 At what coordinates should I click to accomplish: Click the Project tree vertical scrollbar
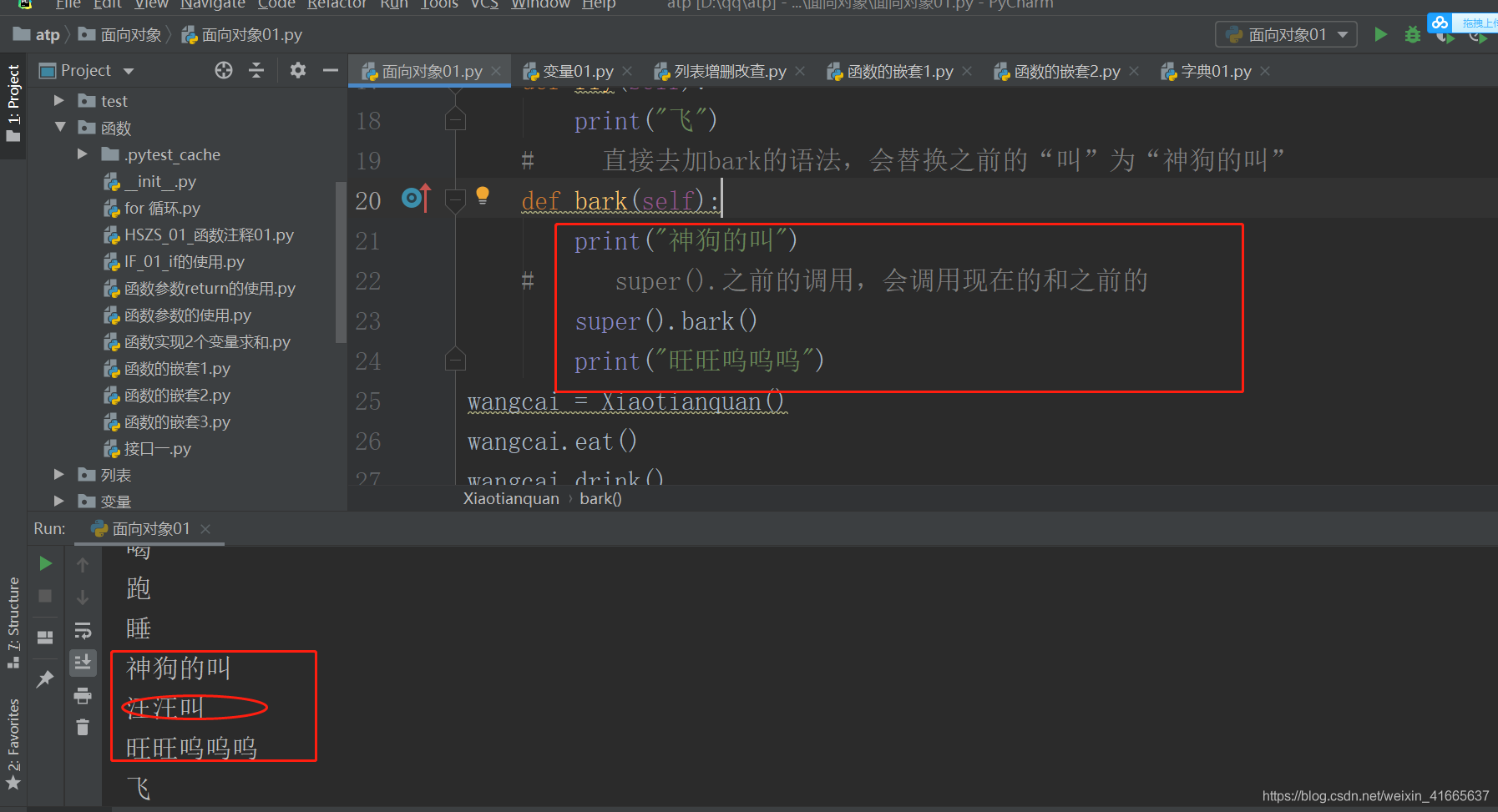[x=340, y=262]
